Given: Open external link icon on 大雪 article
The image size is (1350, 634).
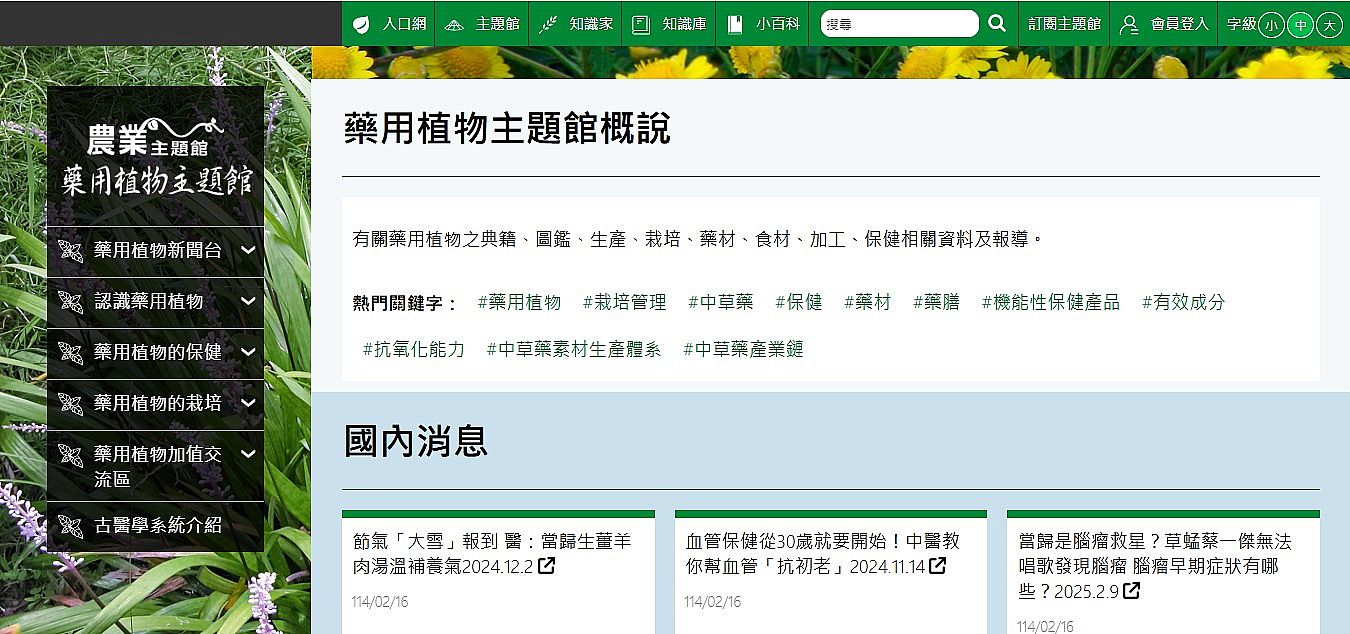Looking at the screenshot, I should click(x=547, y=566).
